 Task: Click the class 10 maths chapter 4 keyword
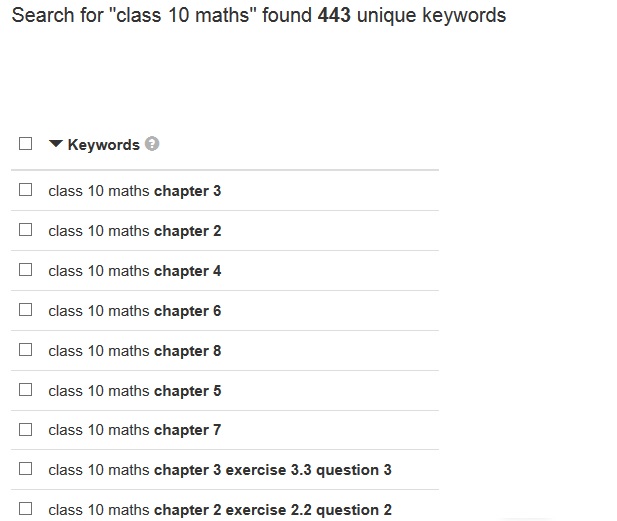[x=135, y=271]
